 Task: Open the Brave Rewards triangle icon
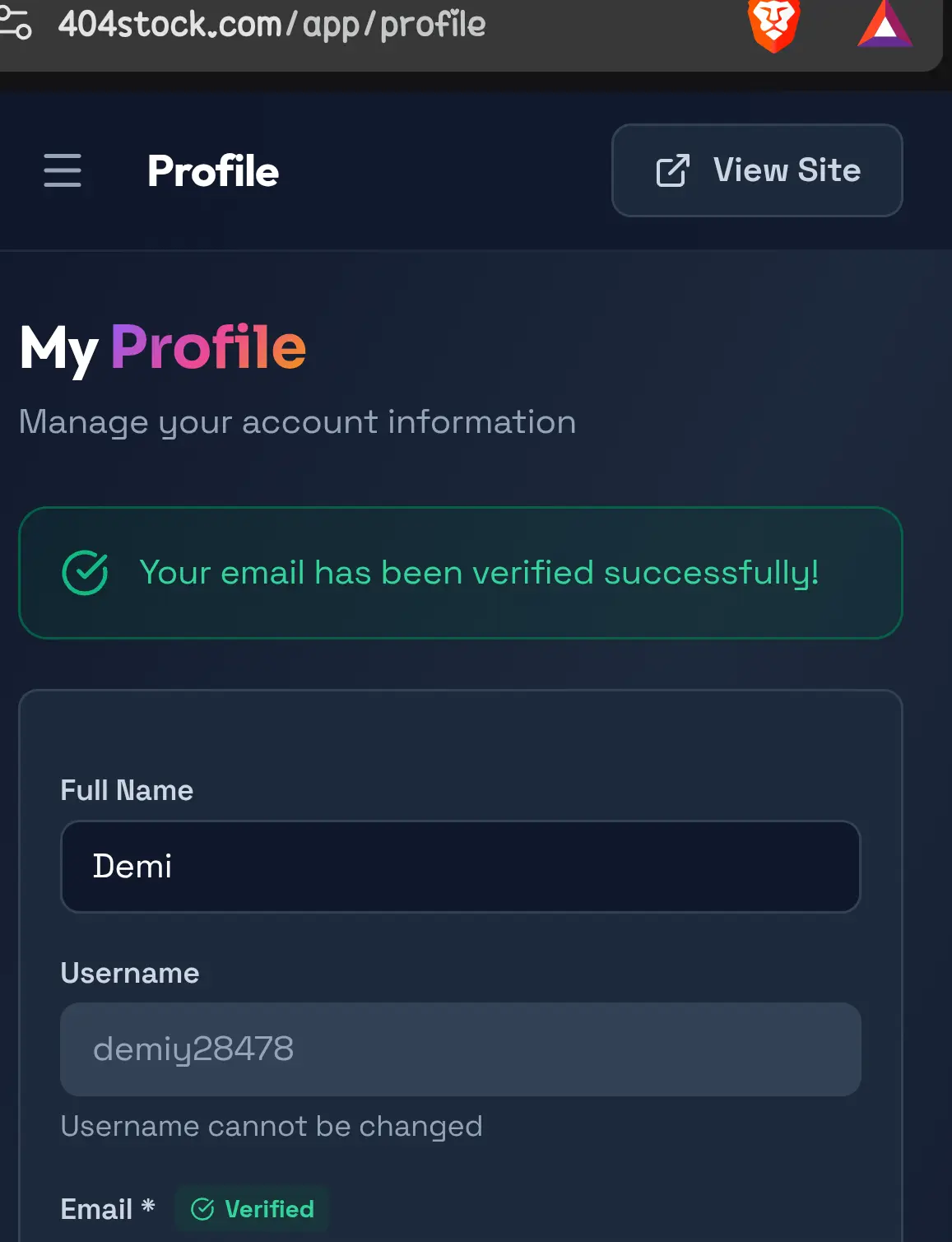point(885,25)
